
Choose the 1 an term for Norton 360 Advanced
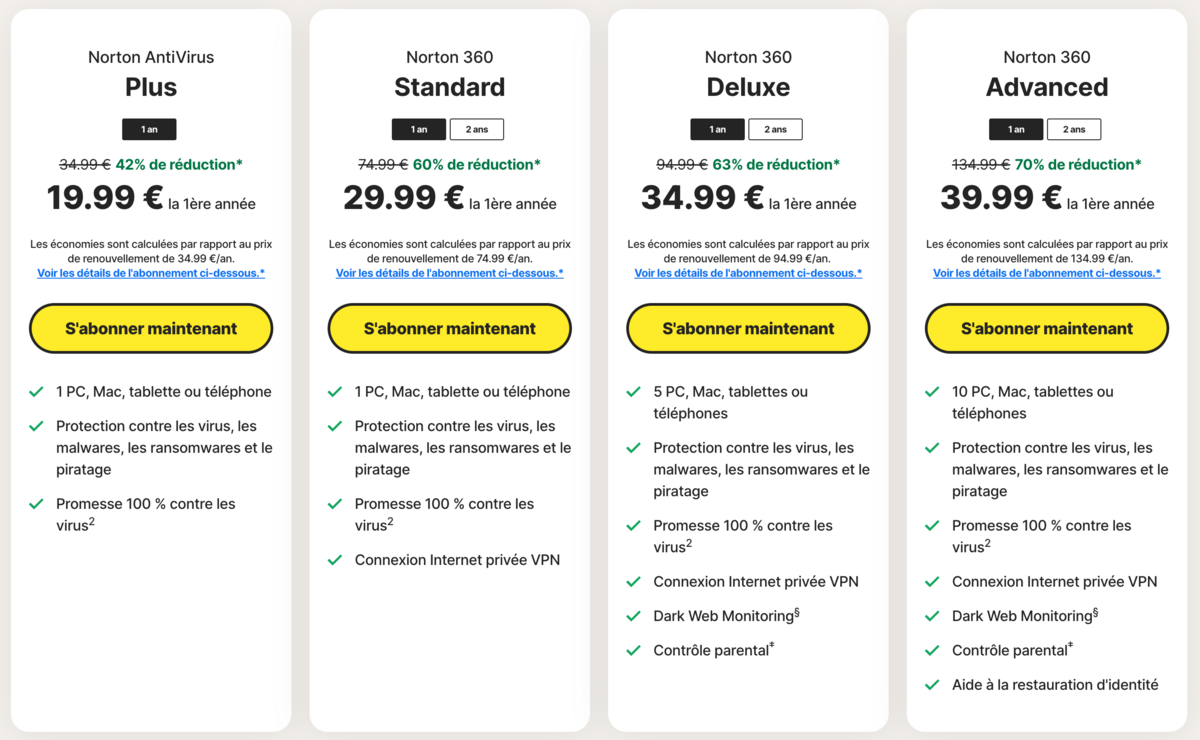click(x=1016, y=129)
